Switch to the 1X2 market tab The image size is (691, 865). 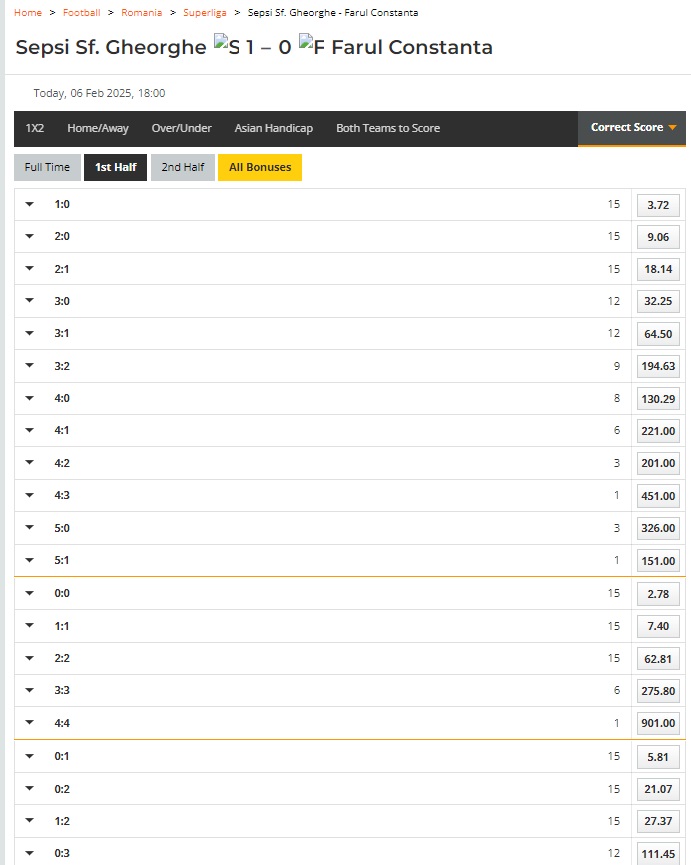(35, 129)
